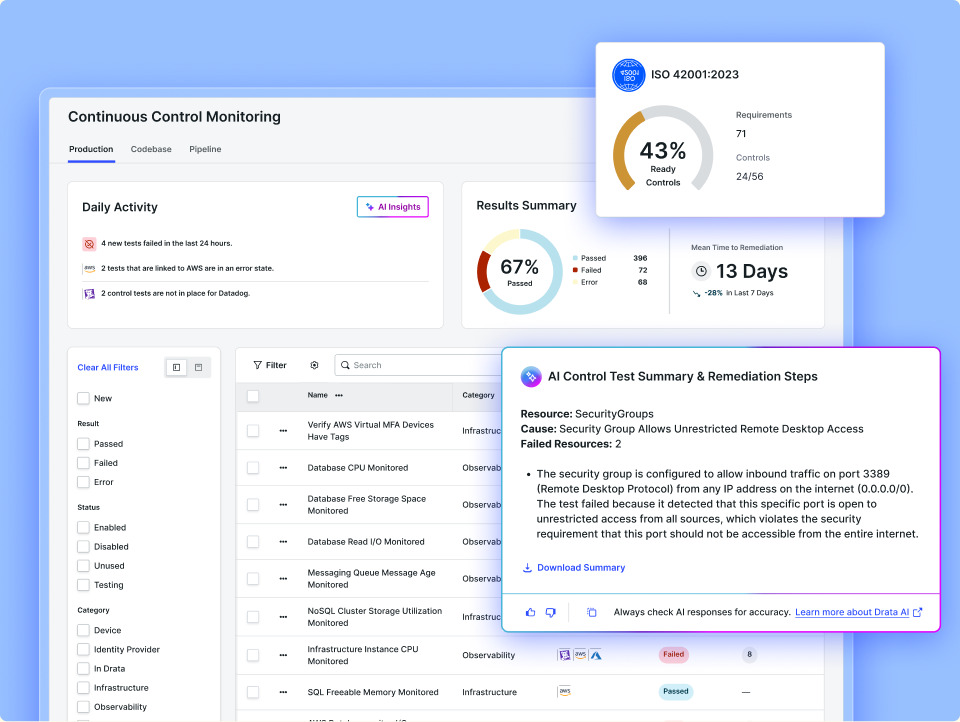Click the thumbs down feedback icon
The width and height of the screenshot is (960, 722).
point(550,612)
